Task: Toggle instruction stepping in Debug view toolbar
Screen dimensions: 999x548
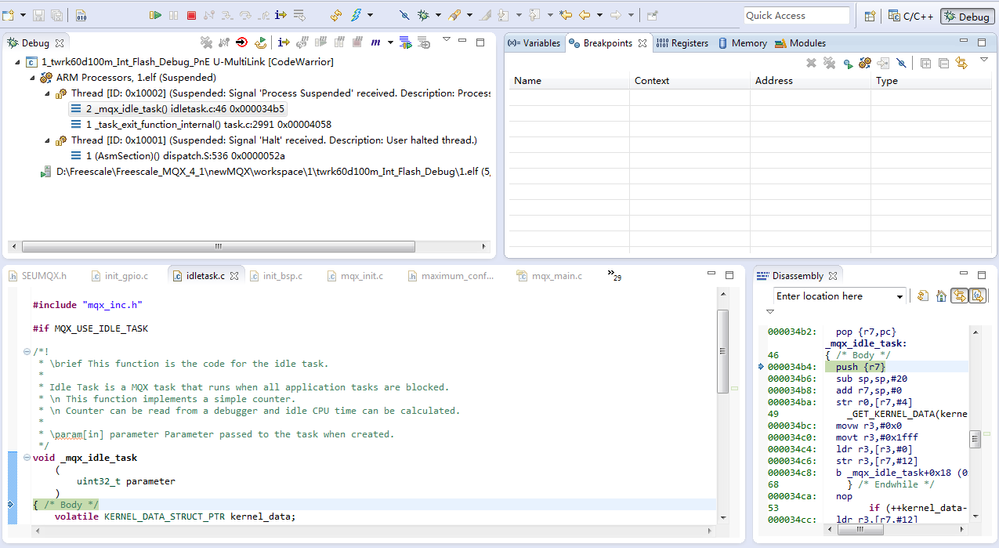Action: 284,43
